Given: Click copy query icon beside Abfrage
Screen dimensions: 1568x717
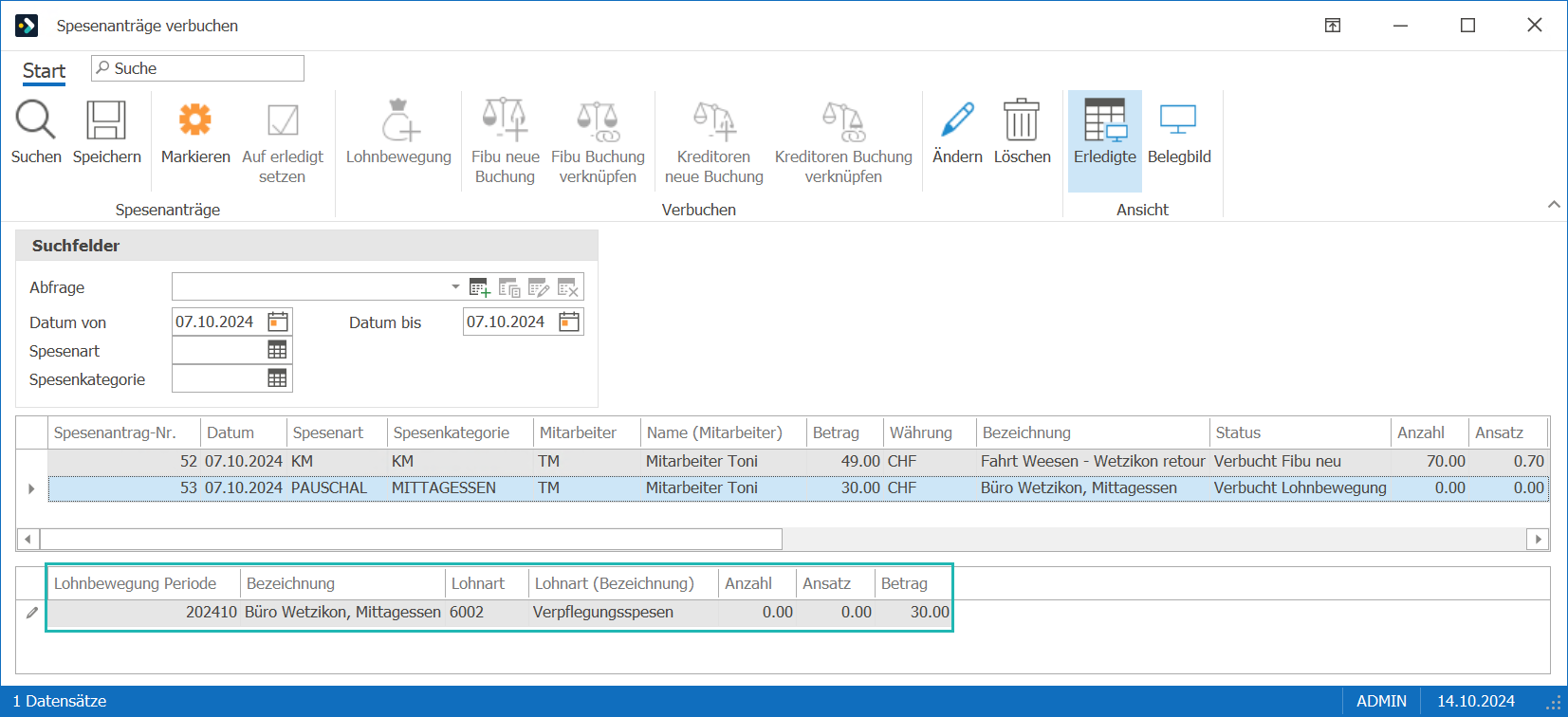Looking at the screenshot, I should [509, 287].
